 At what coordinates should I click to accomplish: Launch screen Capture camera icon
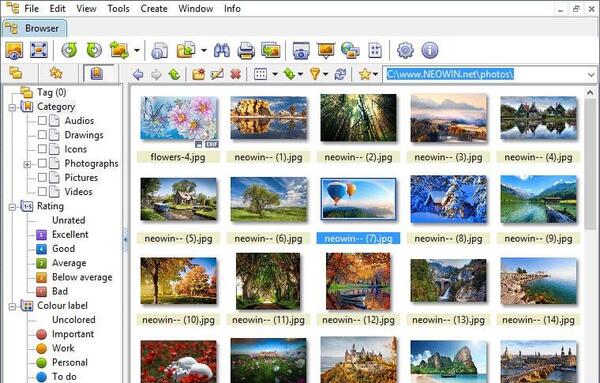point(301,50)
